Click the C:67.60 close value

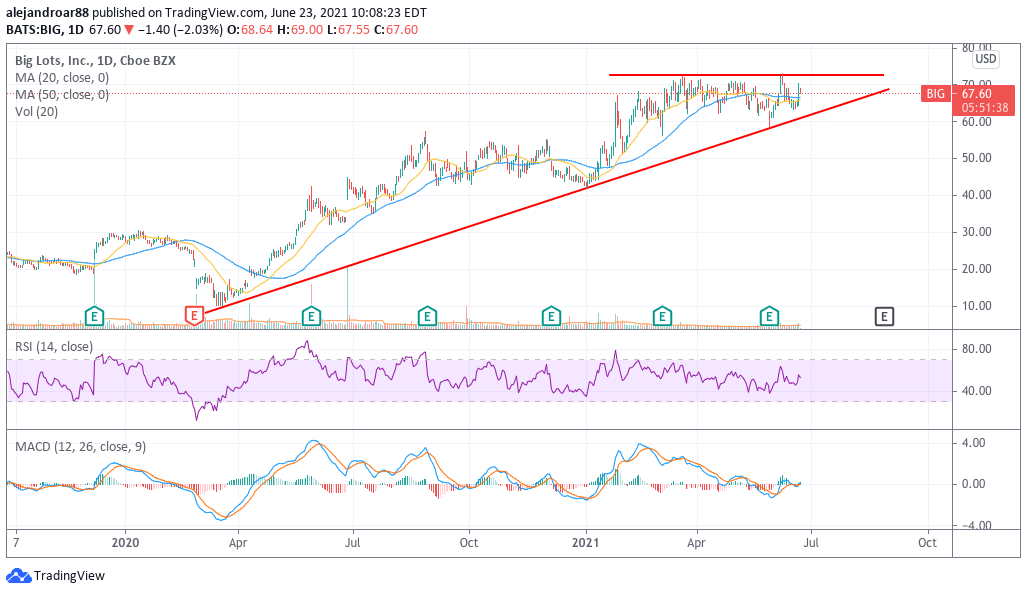pyautogui.click(x=396, y=30)
